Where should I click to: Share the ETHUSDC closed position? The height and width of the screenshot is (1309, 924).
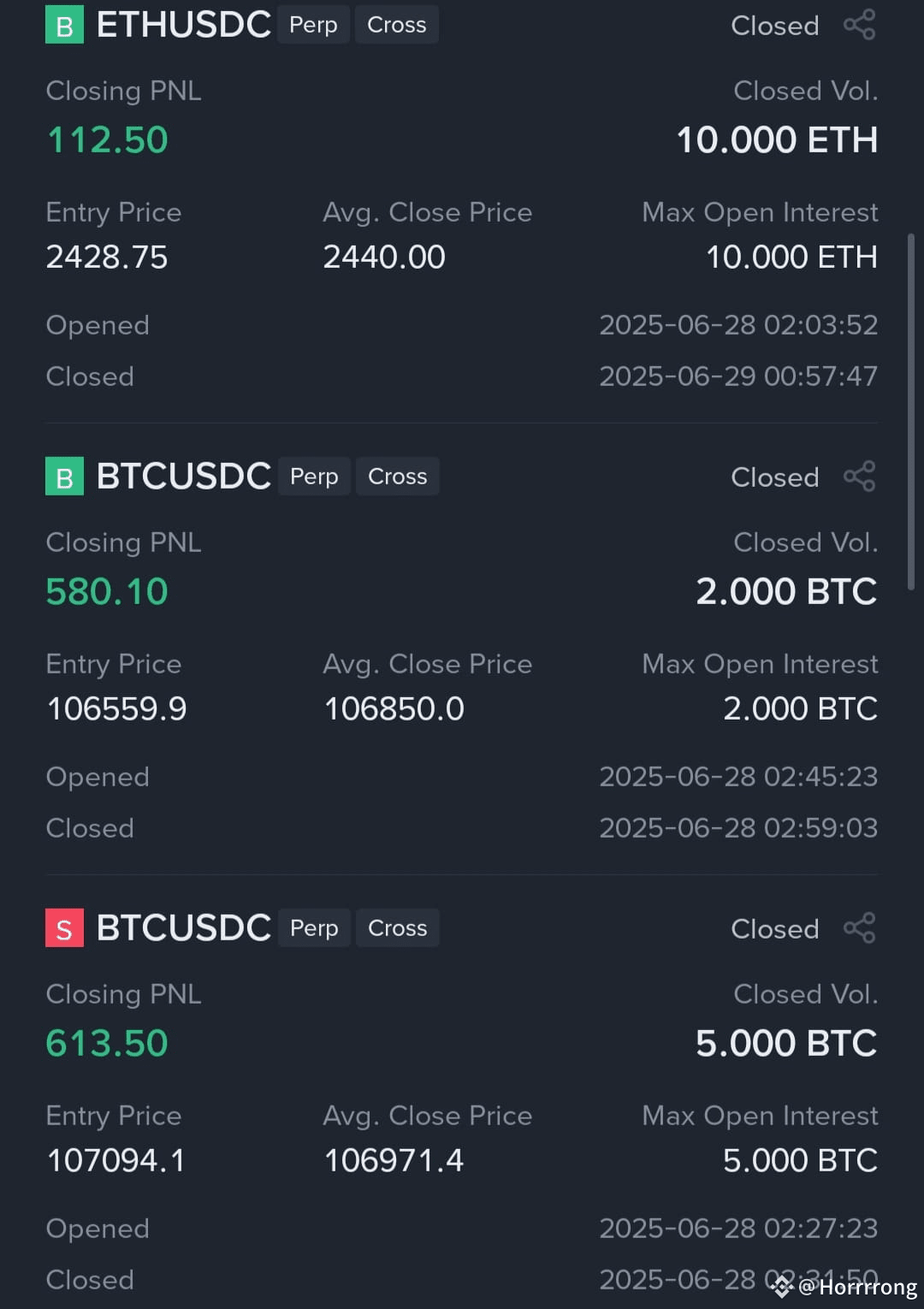pos(860,25)
